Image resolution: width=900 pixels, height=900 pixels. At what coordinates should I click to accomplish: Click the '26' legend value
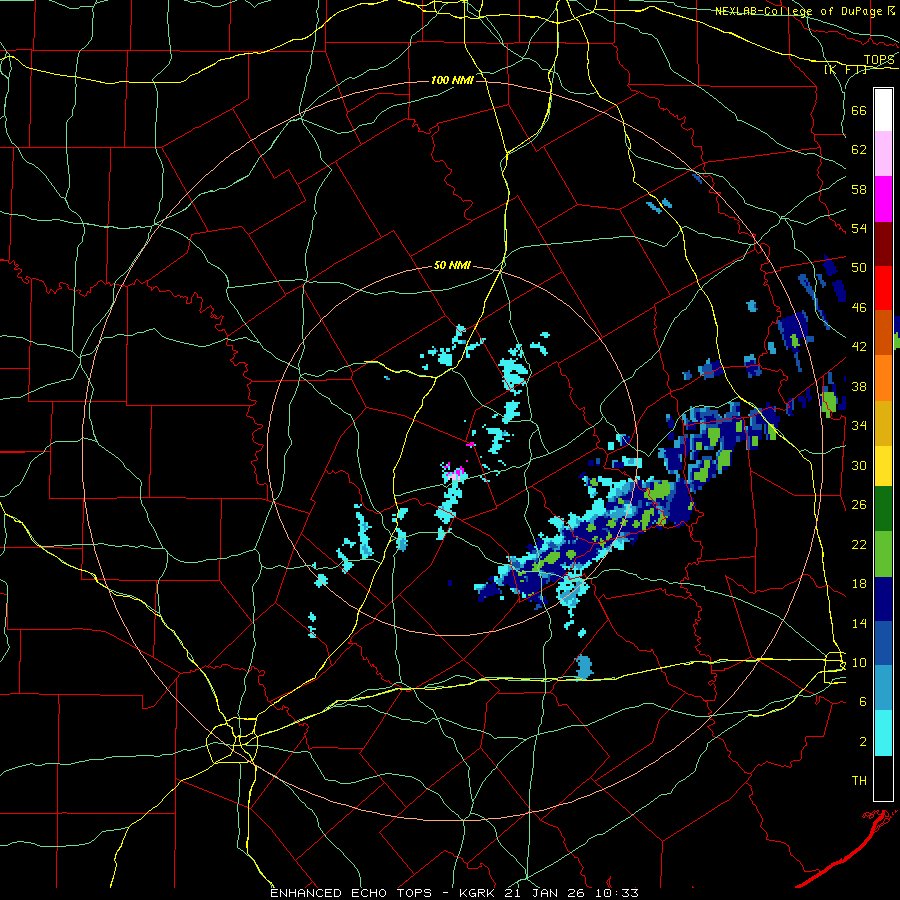point(859,505)
